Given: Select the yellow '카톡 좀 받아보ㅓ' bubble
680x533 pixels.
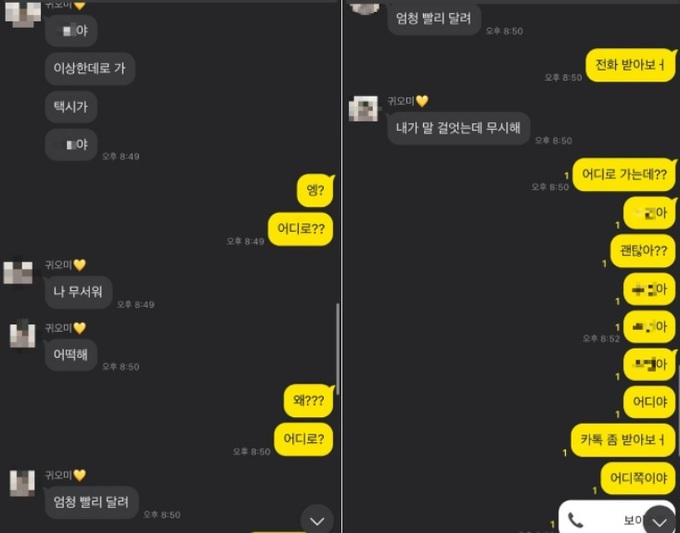Looking at the screenshot, I should click(x=623, y=440).
